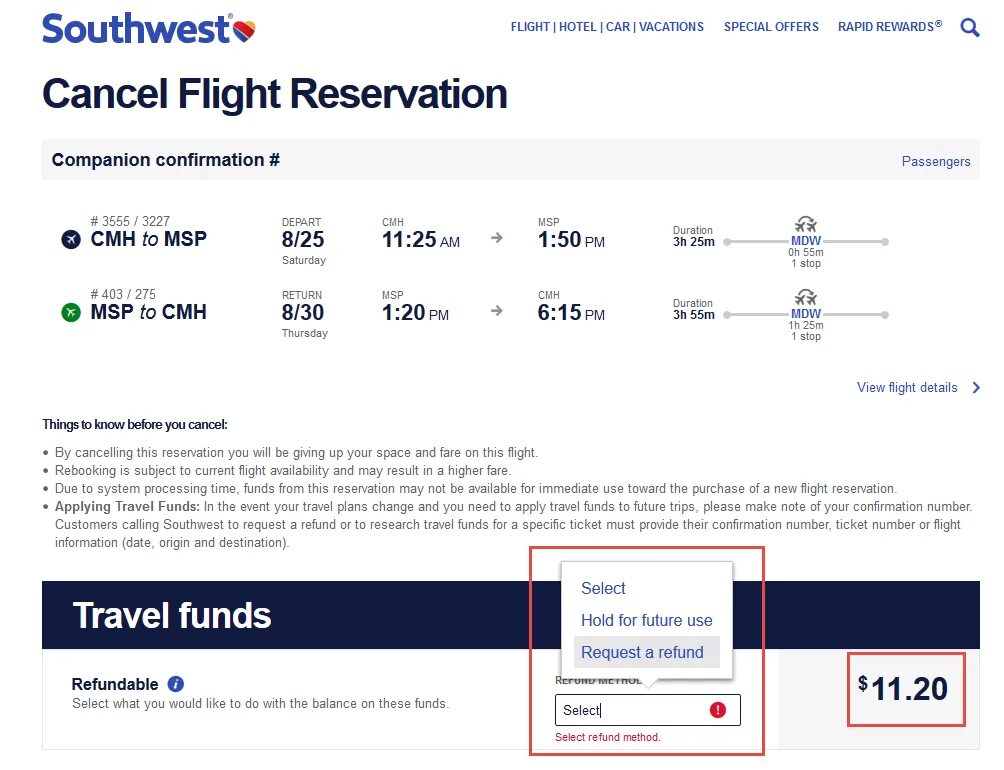Open the Rapid Rewards menu
Screen dimensions: 1004x770
889,27
